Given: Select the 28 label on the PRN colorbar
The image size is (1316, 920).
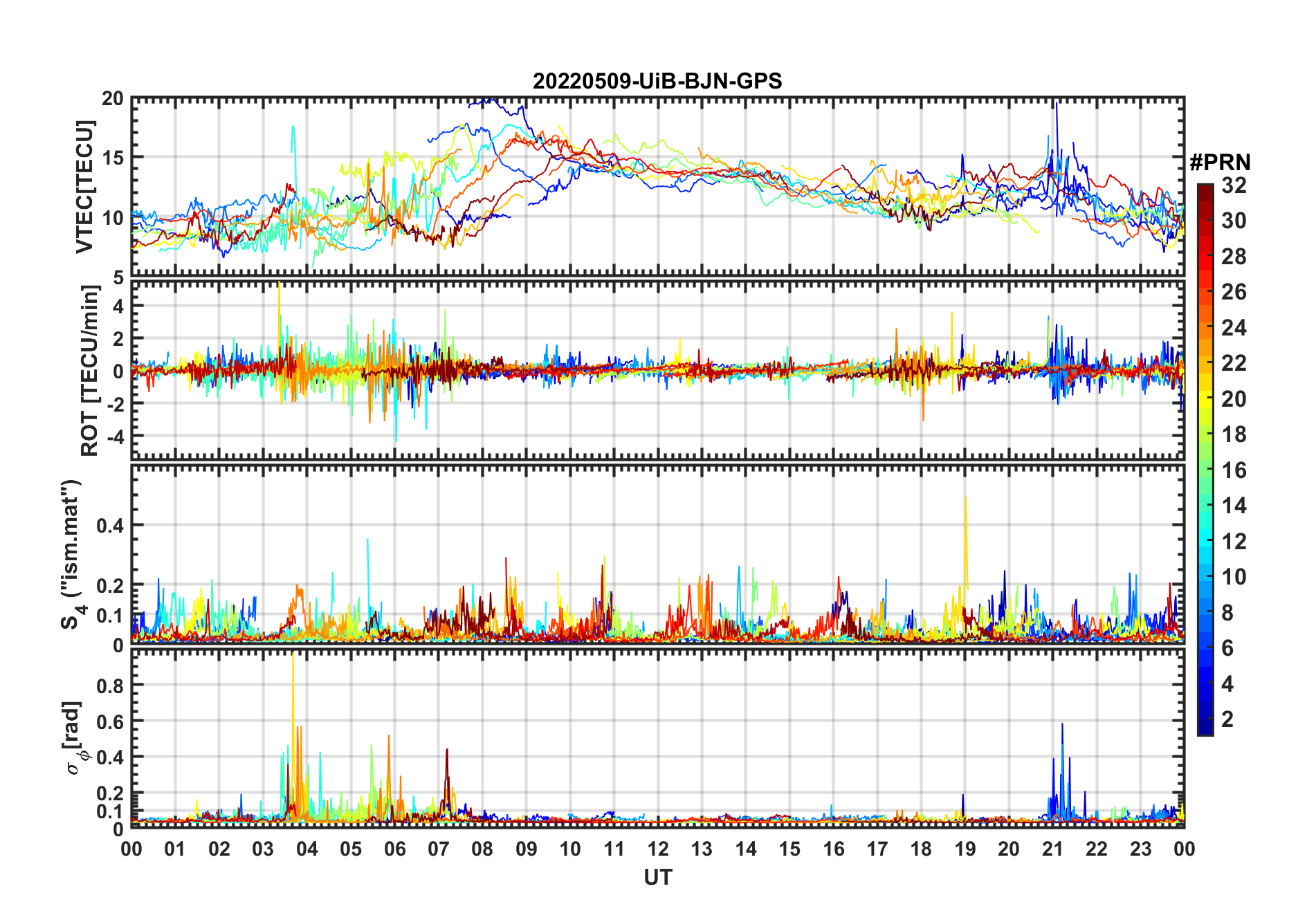Looking at the screenshot, I should (1234, 257).
